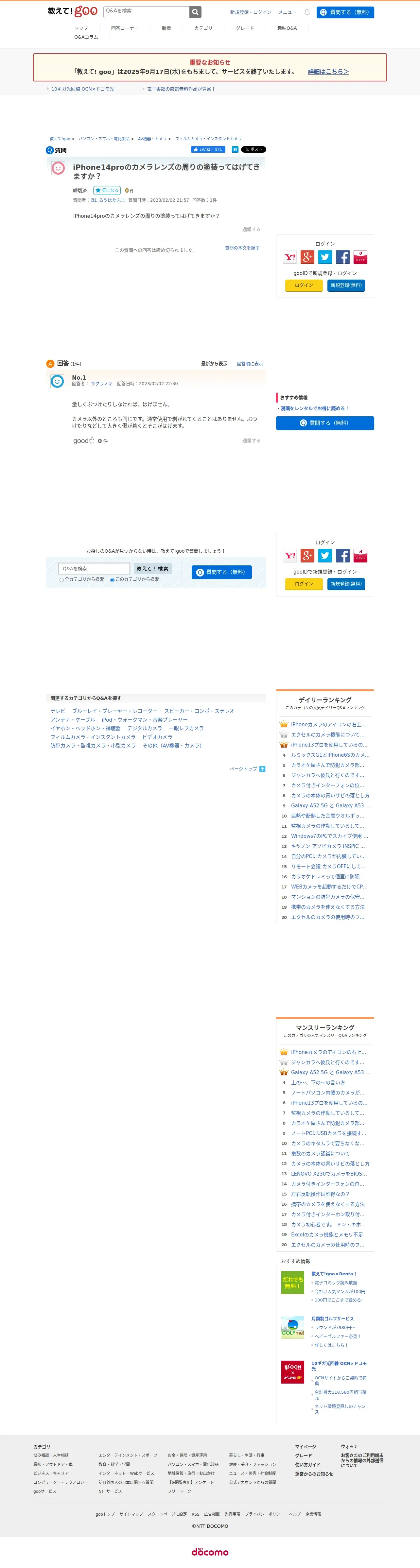Open related category 一眼レフカメラ
Screen dimensions: 420x1568
click(x=186, y=729)
